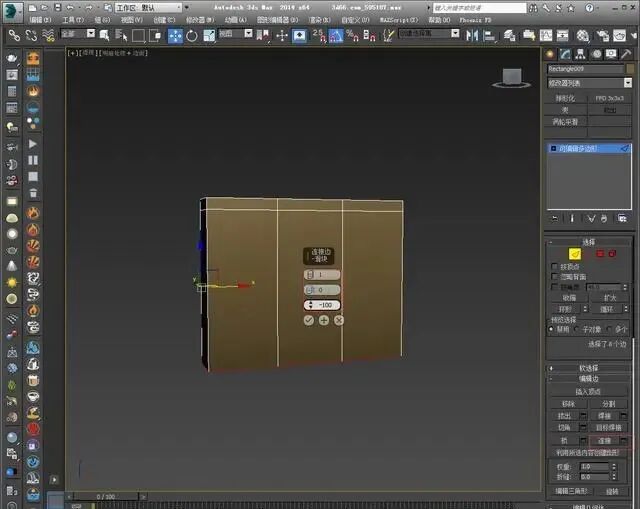
Task: Select the 禁用 preview radio button
Action: coord(551,329)
